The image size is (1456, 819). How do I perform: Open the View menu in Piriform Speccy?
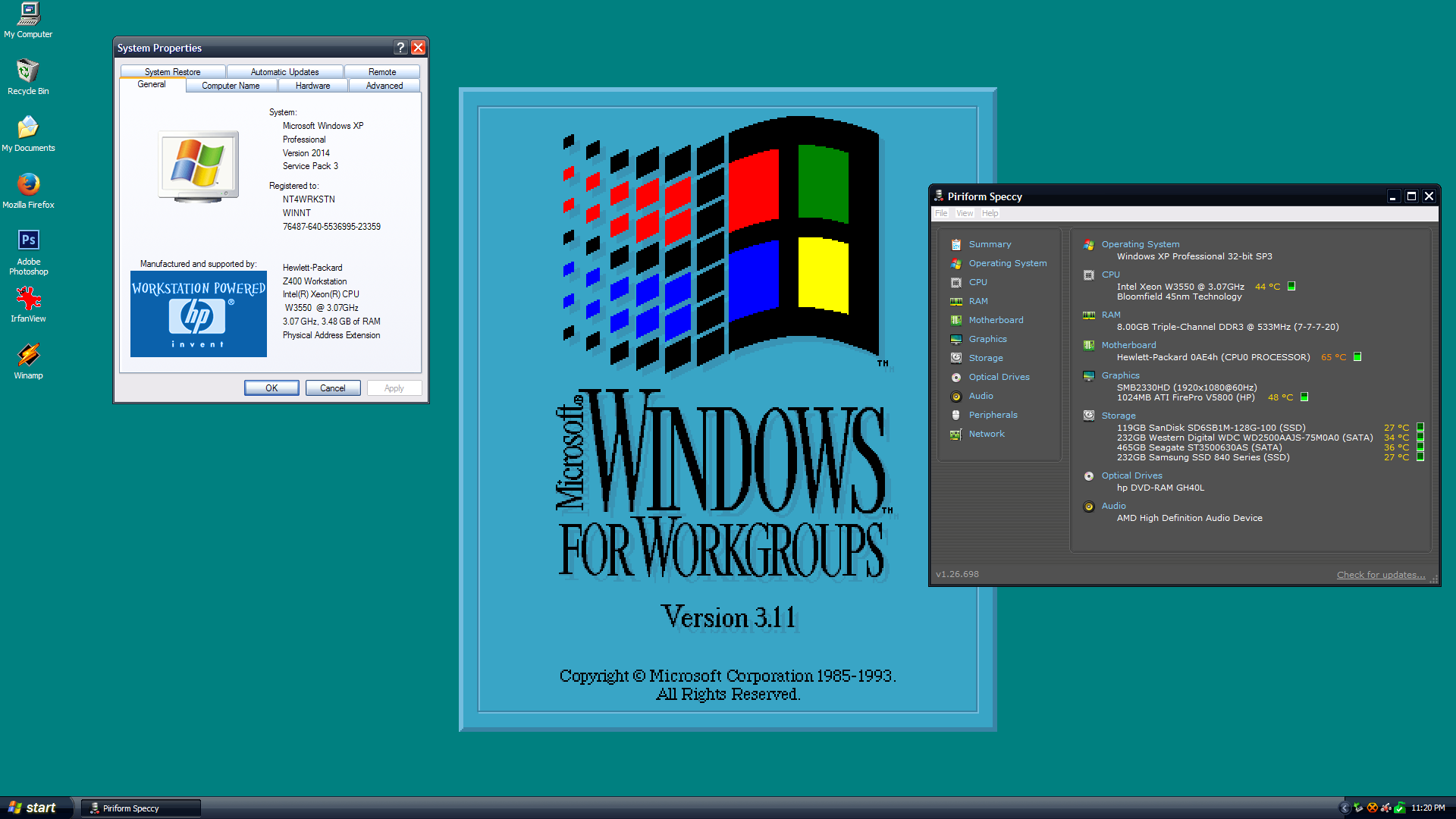962,212
